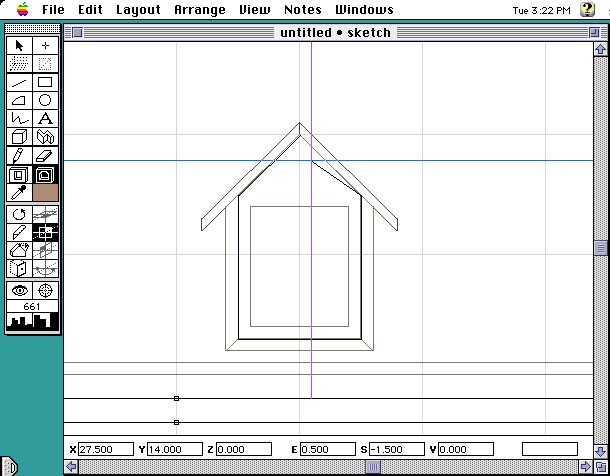Choose the rectangle tool
Image resolution: width=610 pixels, height=476 pixels.
45,82
